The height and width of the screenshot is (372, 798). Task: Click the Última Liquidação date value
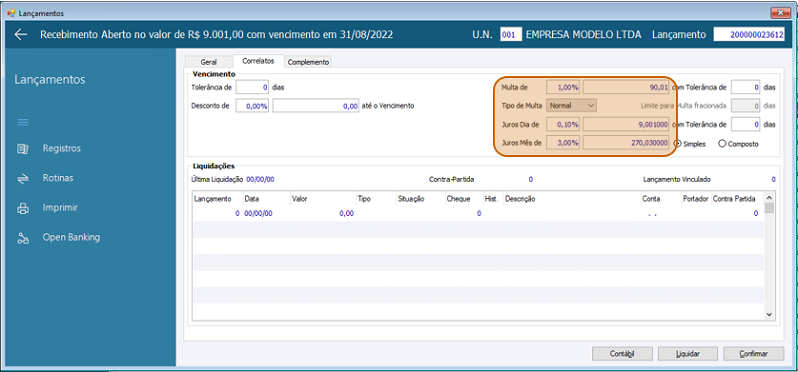pos(261,180)
